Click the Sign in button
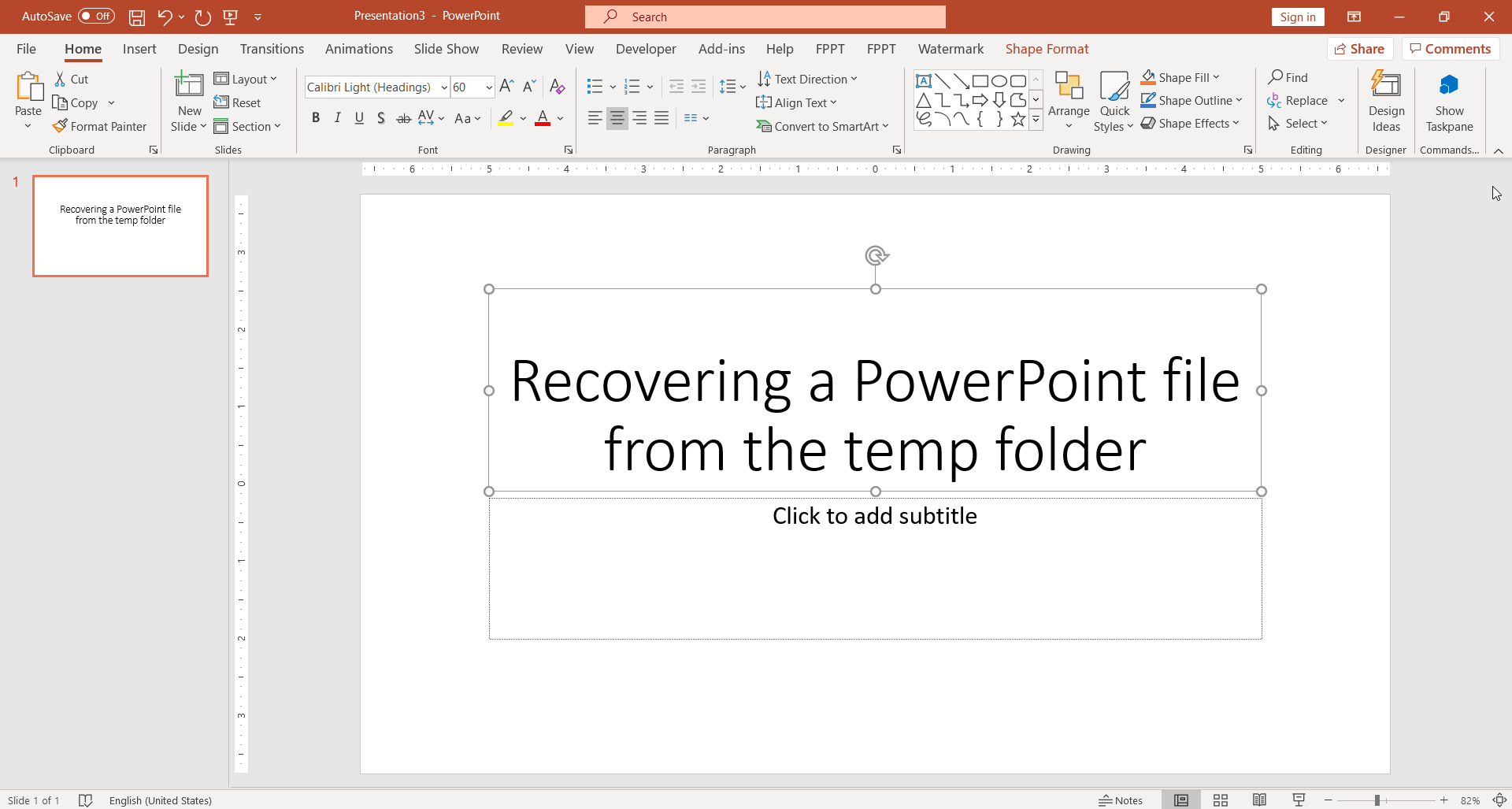 point(1297,17)
